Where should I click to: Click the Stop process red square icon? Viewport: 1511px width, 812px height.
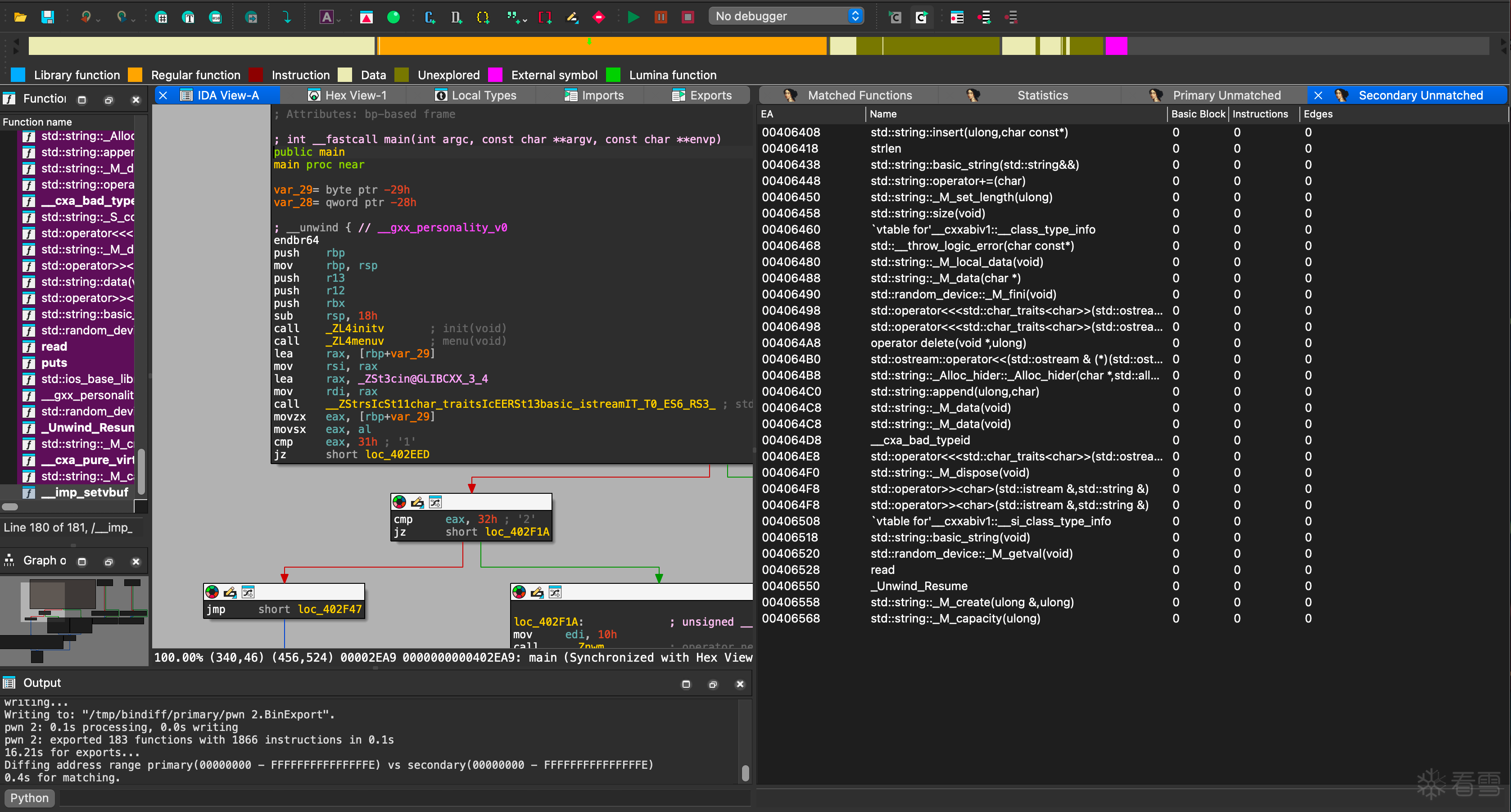688,17
